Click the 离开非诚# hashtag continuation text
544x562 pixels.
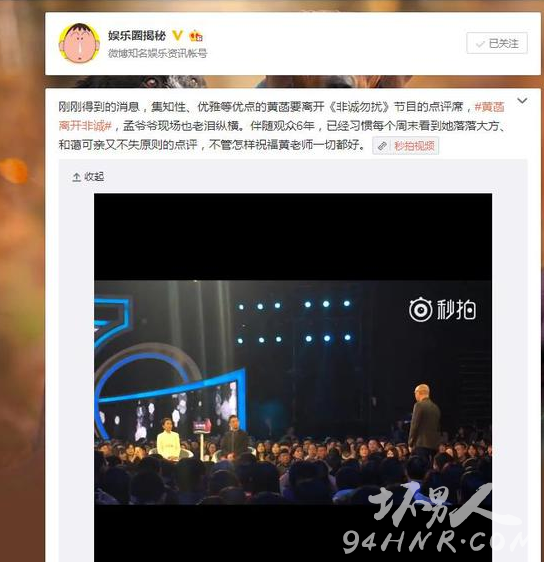86,126
